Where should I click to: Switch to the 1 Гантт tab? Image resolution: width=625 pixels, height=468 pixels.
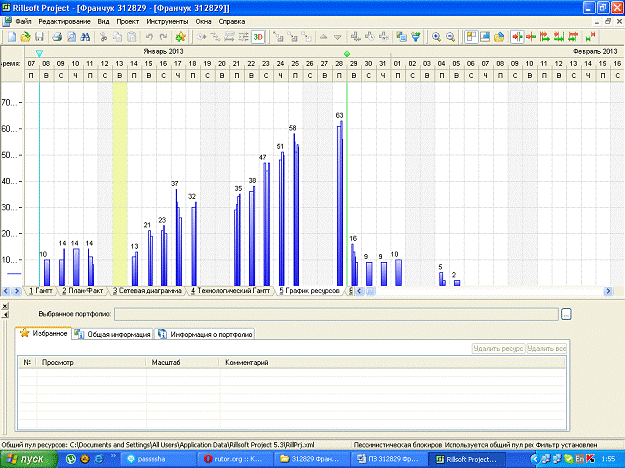click(41, 291)
